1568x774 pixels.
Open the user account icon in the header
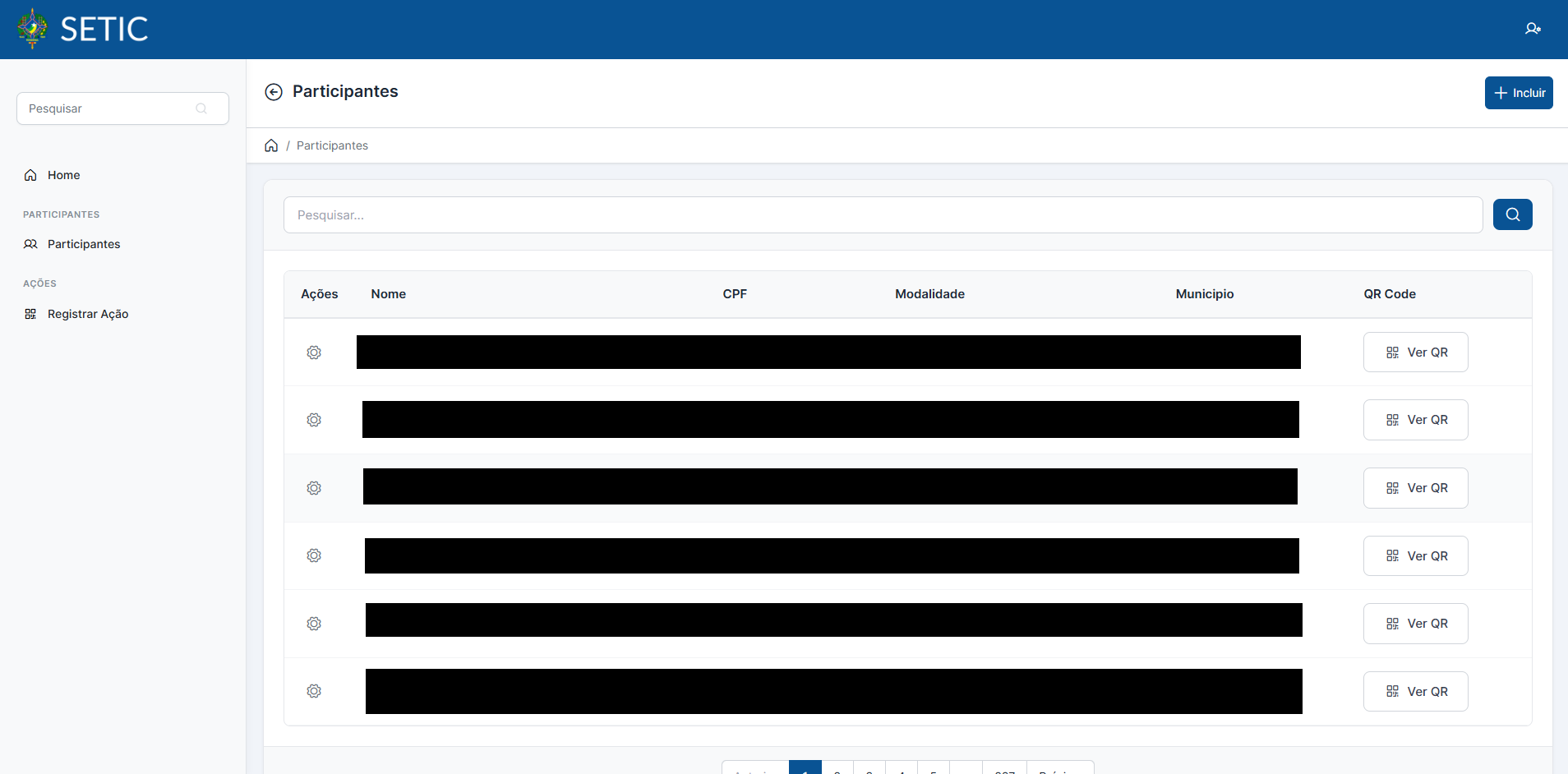click(1533, 29)
